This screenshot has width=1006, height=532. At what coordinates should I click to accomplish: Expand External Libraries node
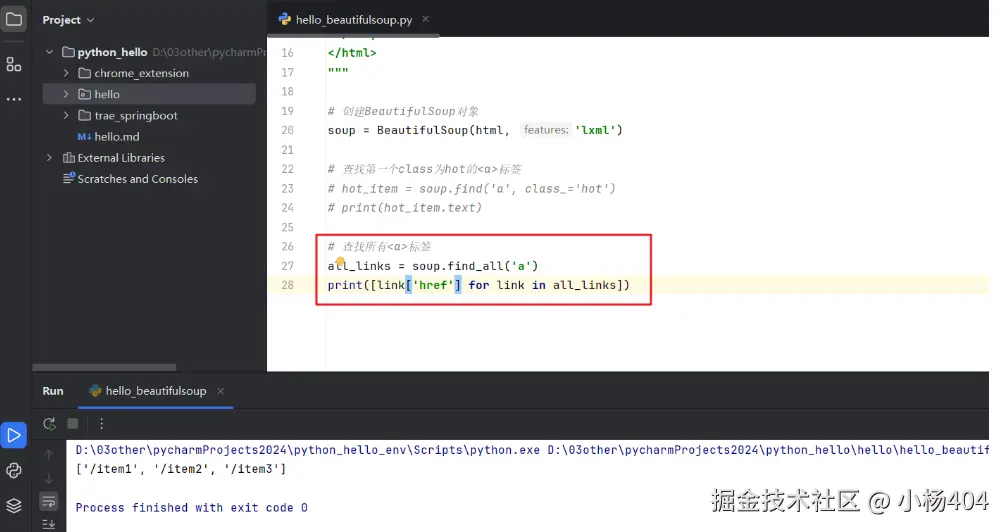pos(49,158)
